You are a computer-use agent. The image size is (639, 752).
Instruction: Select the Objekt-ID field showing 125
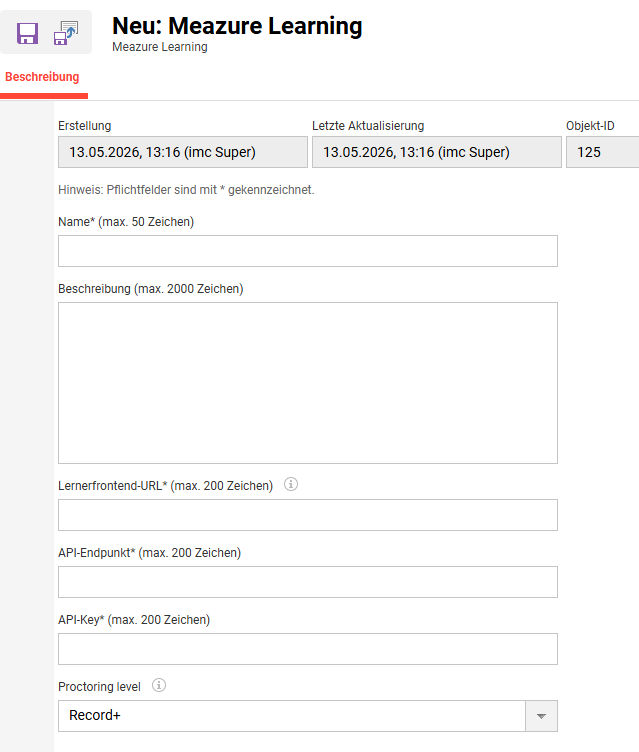(603, 152)
